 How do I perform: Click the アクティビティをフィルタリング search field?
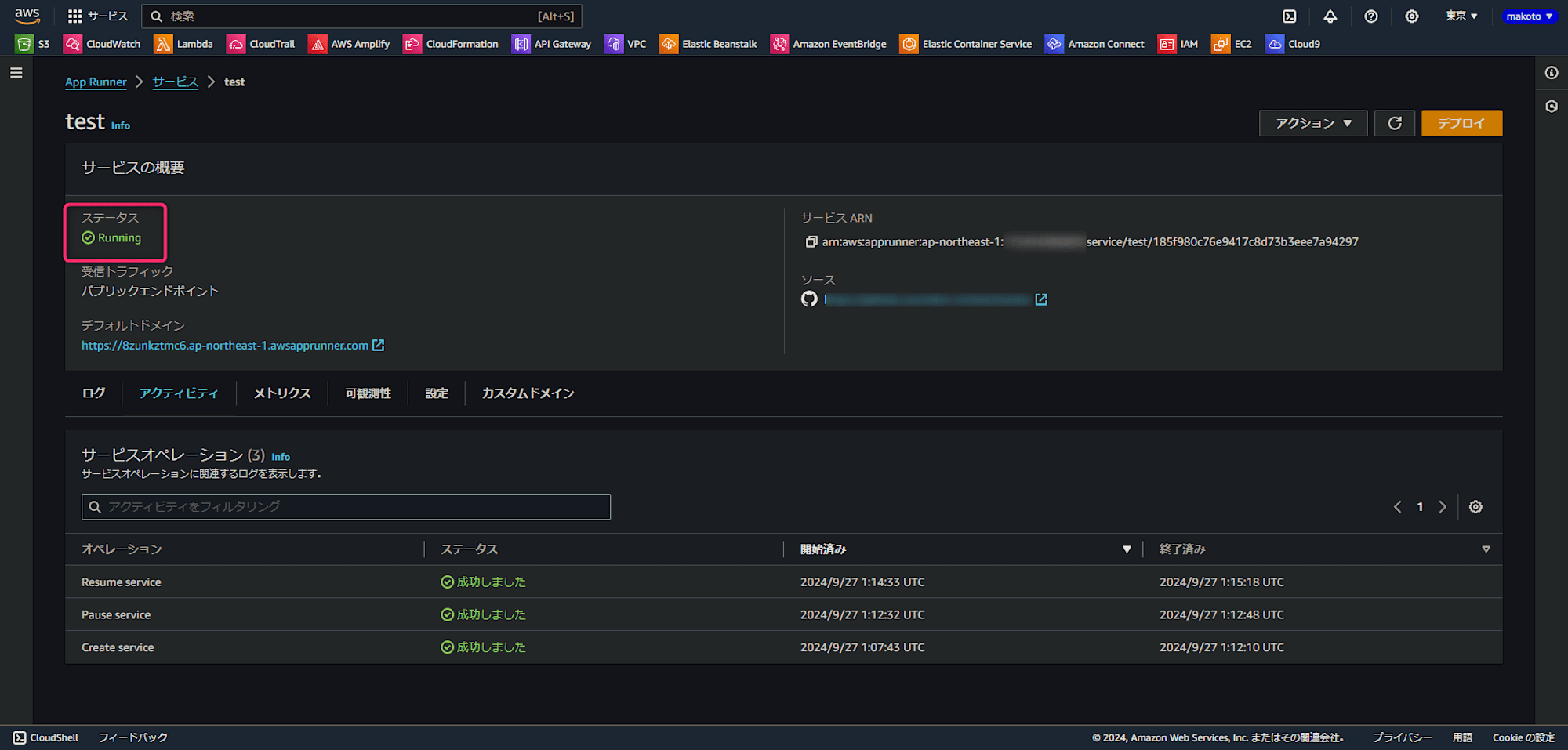click(346, 507)
